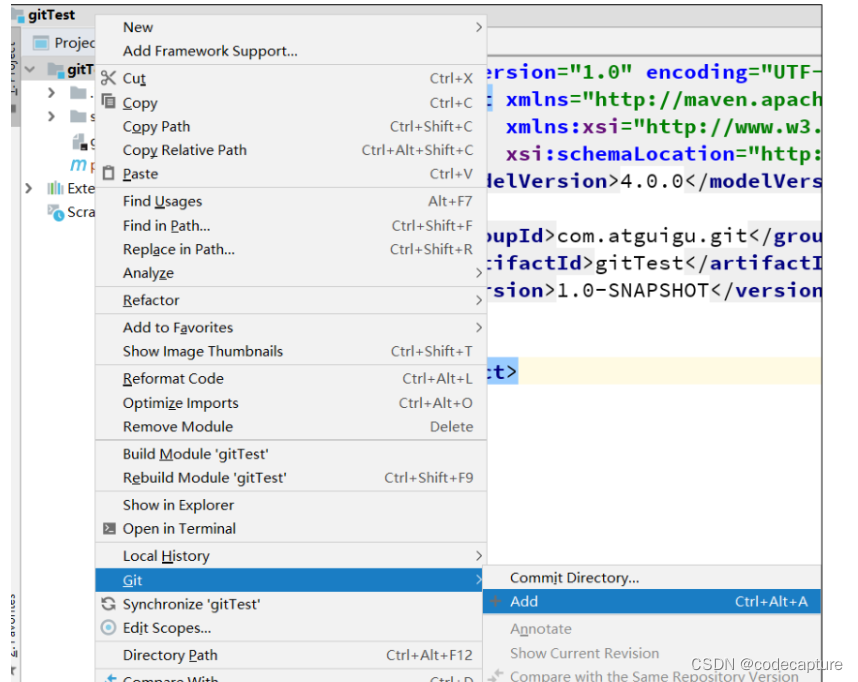This screenshot has height=682, width=858.
Task: Click the gitTest project folder icon
Action: 55,70
